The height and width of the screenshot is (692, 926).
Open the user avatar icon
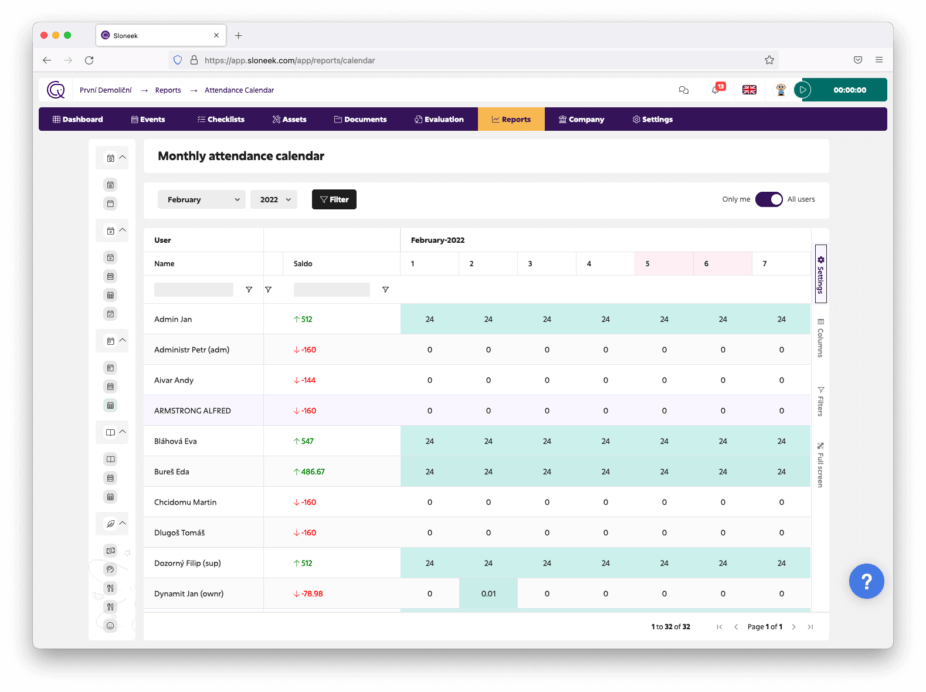click(780, 90)
